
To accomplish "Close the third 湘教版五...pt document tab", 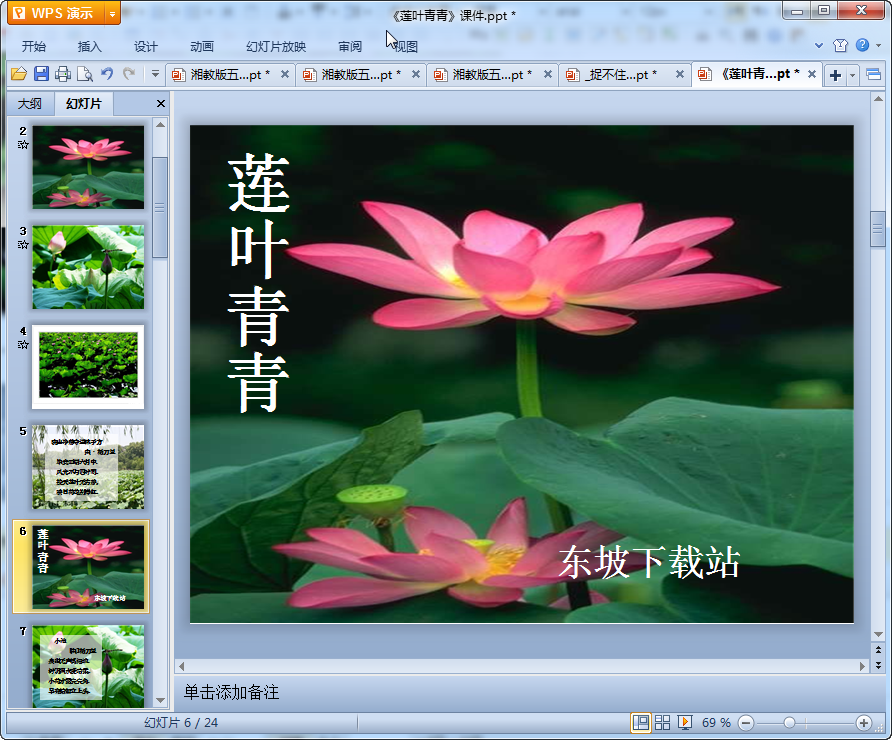I will [x=547, y=74].
